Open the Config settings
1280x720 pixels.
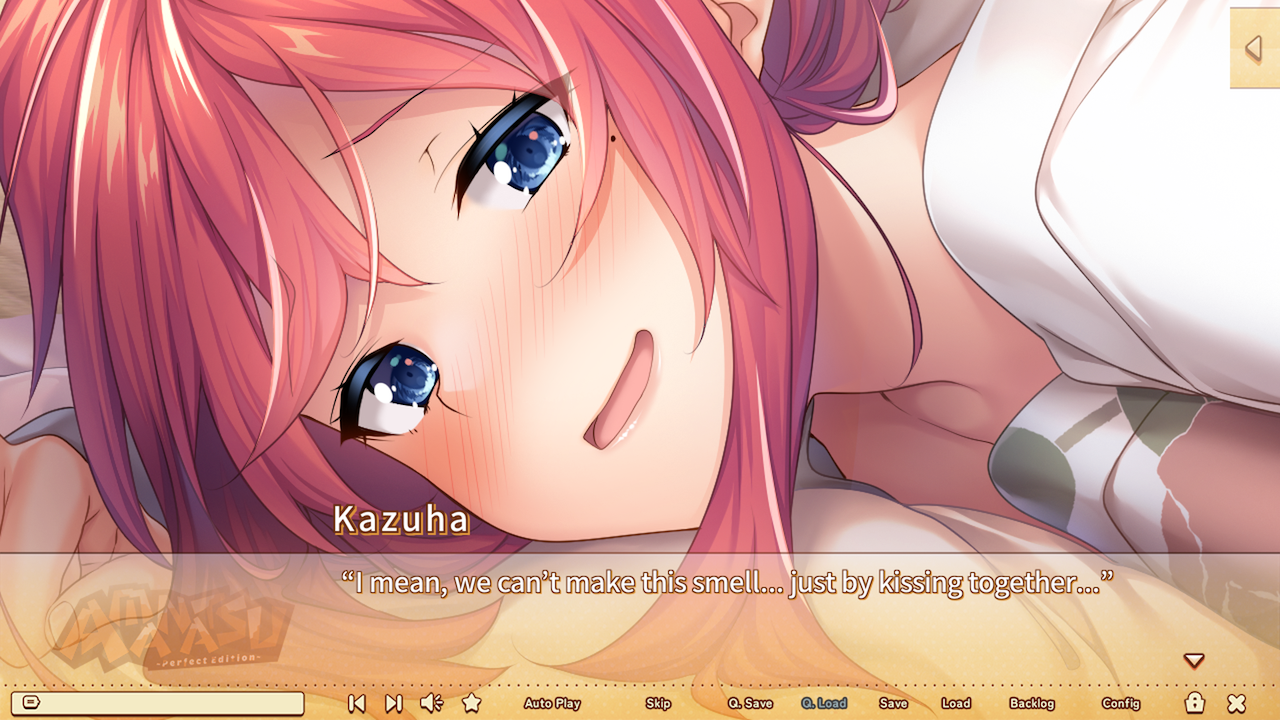coord(1121,703)
